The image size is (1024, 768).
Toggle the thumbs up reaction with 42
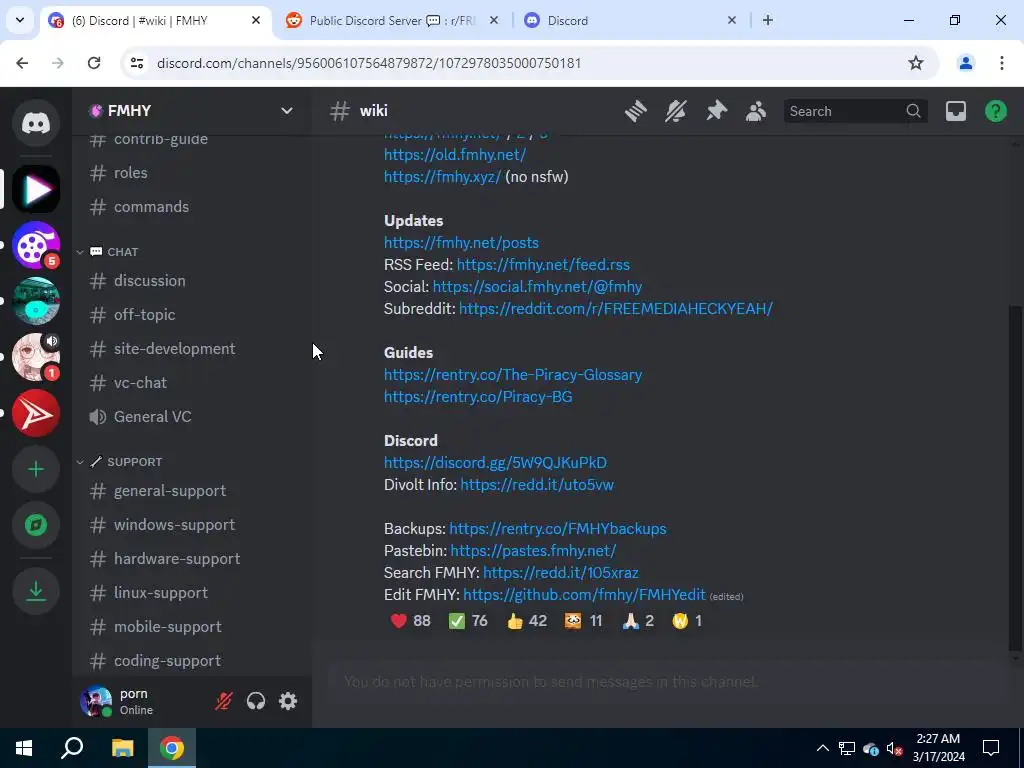pos(526,620)
